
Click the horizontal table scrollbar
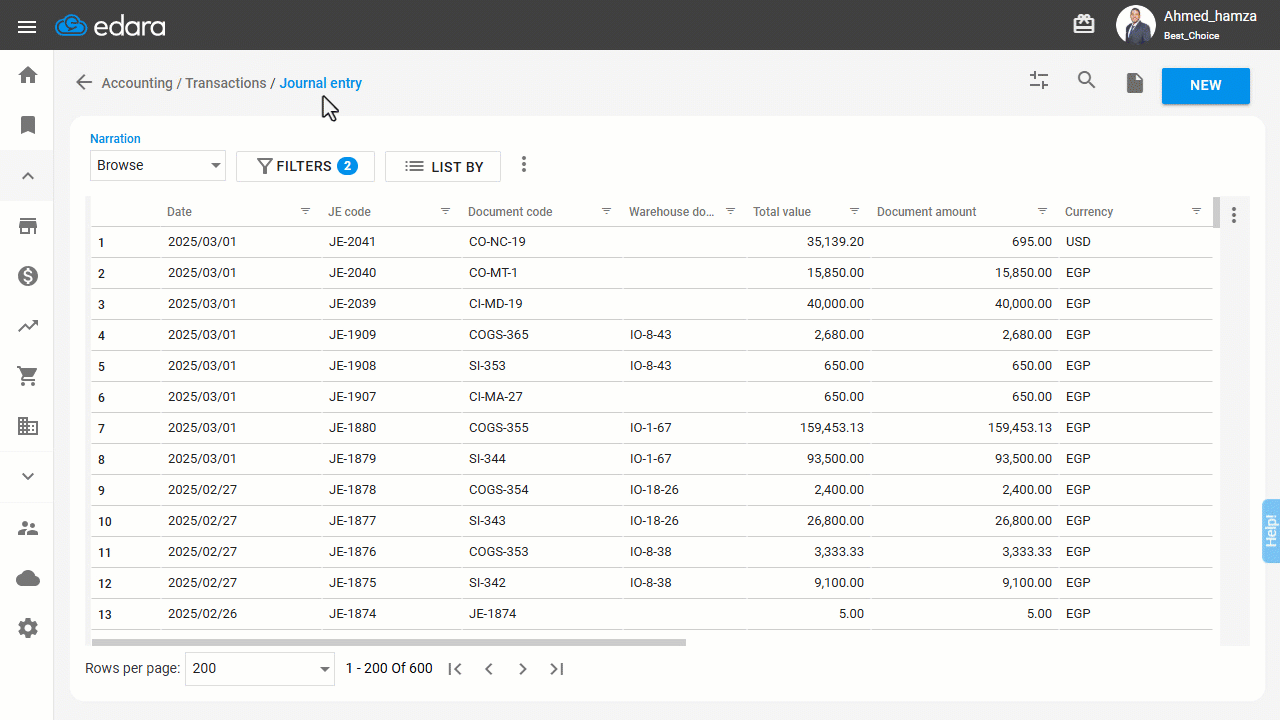[x=389, y=642]
